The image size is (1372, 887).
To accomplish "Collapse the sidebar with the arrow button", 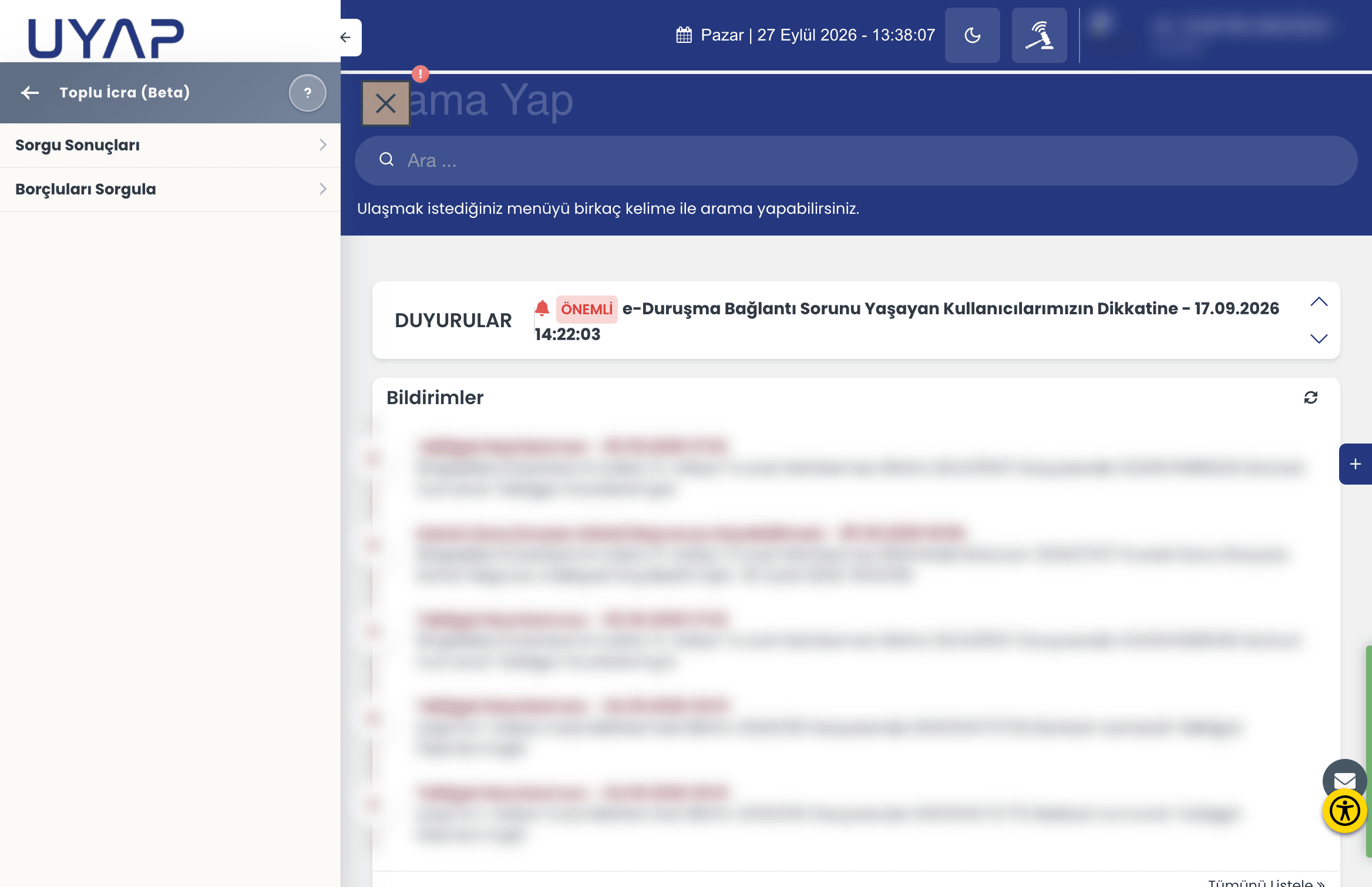I will 346,38.
